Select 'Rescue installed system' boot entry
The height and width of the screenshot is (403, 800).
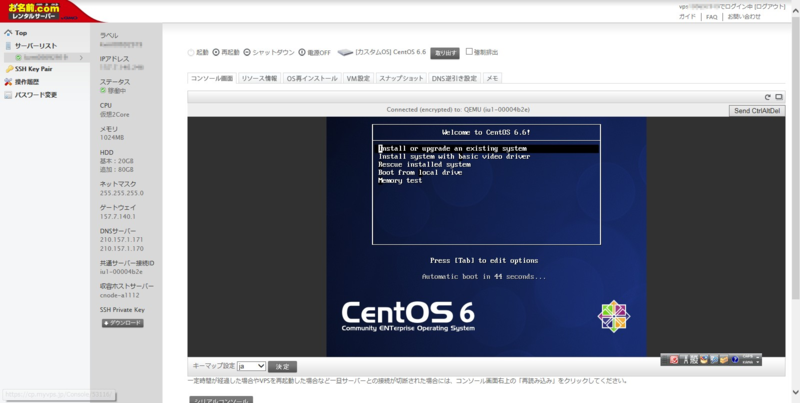424,165
